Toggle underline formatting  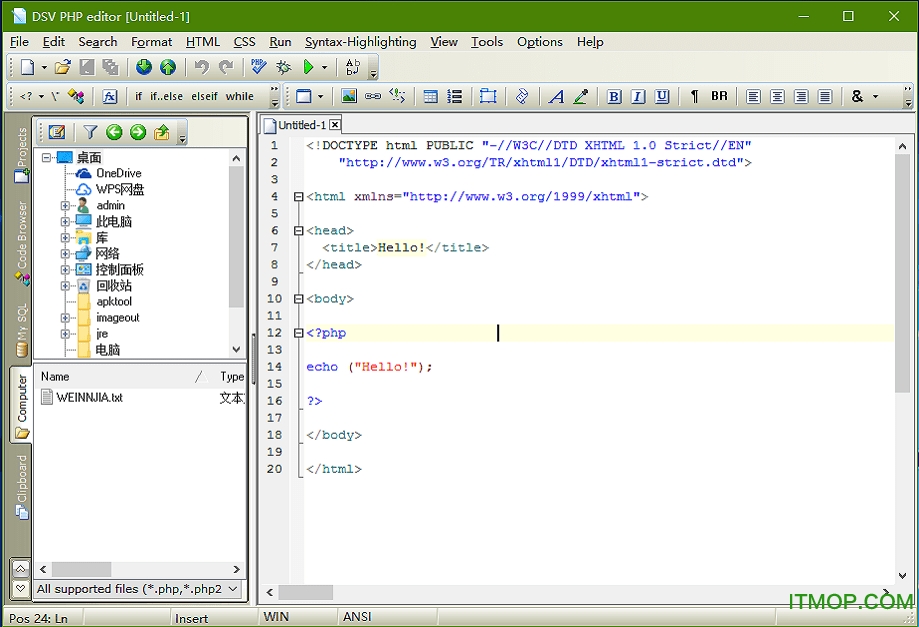(x=661, y=96)
